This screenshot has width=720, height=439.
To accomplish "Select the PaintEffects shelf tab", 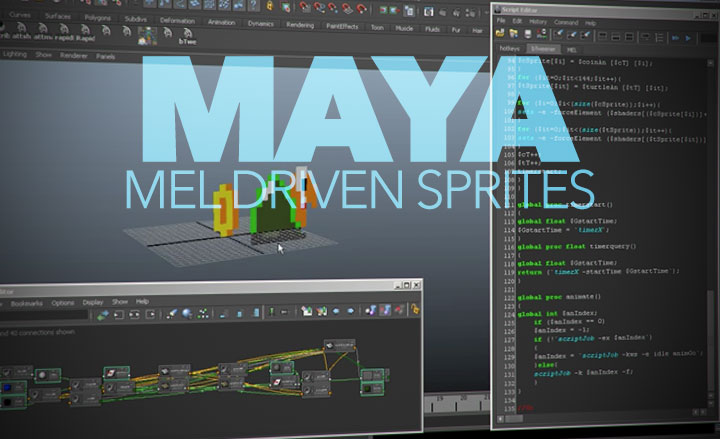I will coord(342,26).
